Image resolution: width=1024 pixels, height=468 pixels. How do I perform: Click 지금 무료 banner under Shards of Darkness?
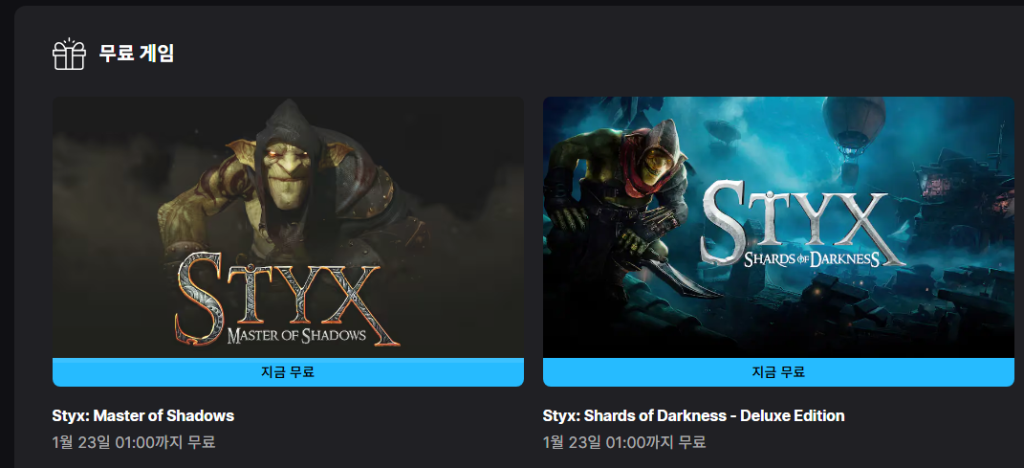pos(778,372)
